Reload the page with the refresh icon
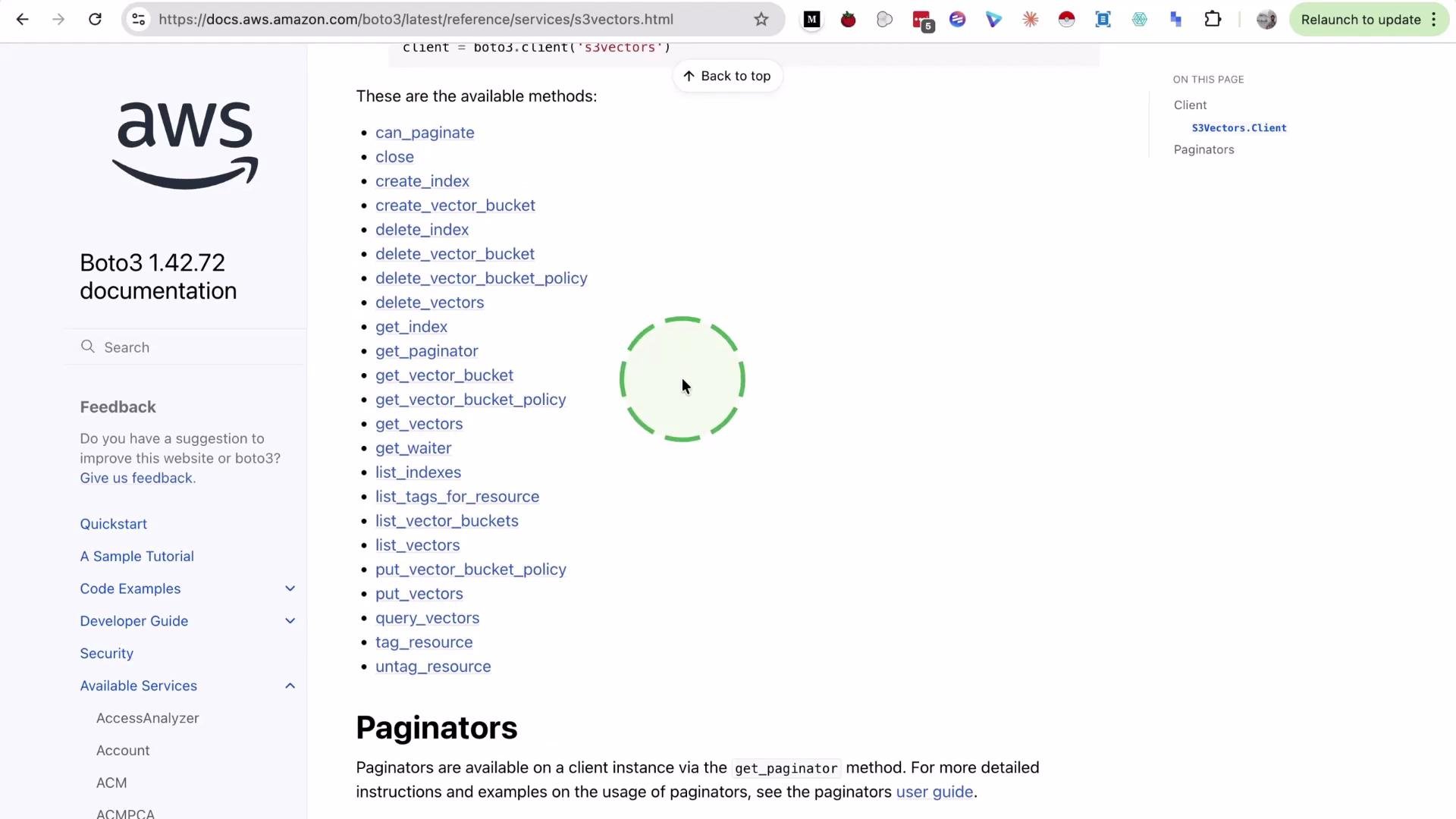This screenshot has height=819, width=1456. pyautogui.click(x=95, y=20)
